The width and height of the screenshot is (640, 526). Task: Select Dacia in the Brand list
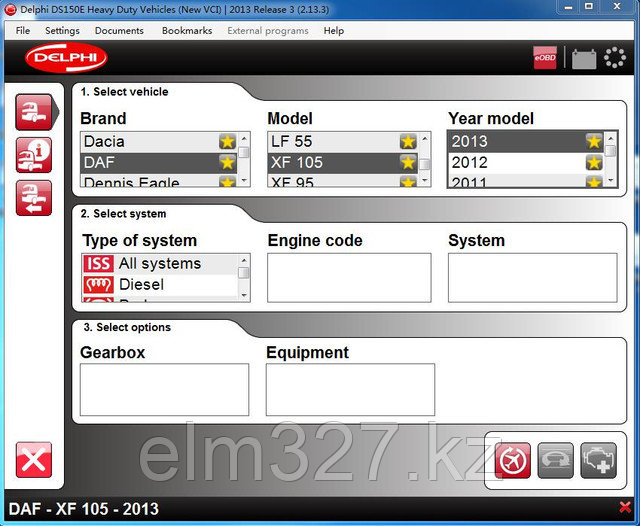tap(159, 142)
